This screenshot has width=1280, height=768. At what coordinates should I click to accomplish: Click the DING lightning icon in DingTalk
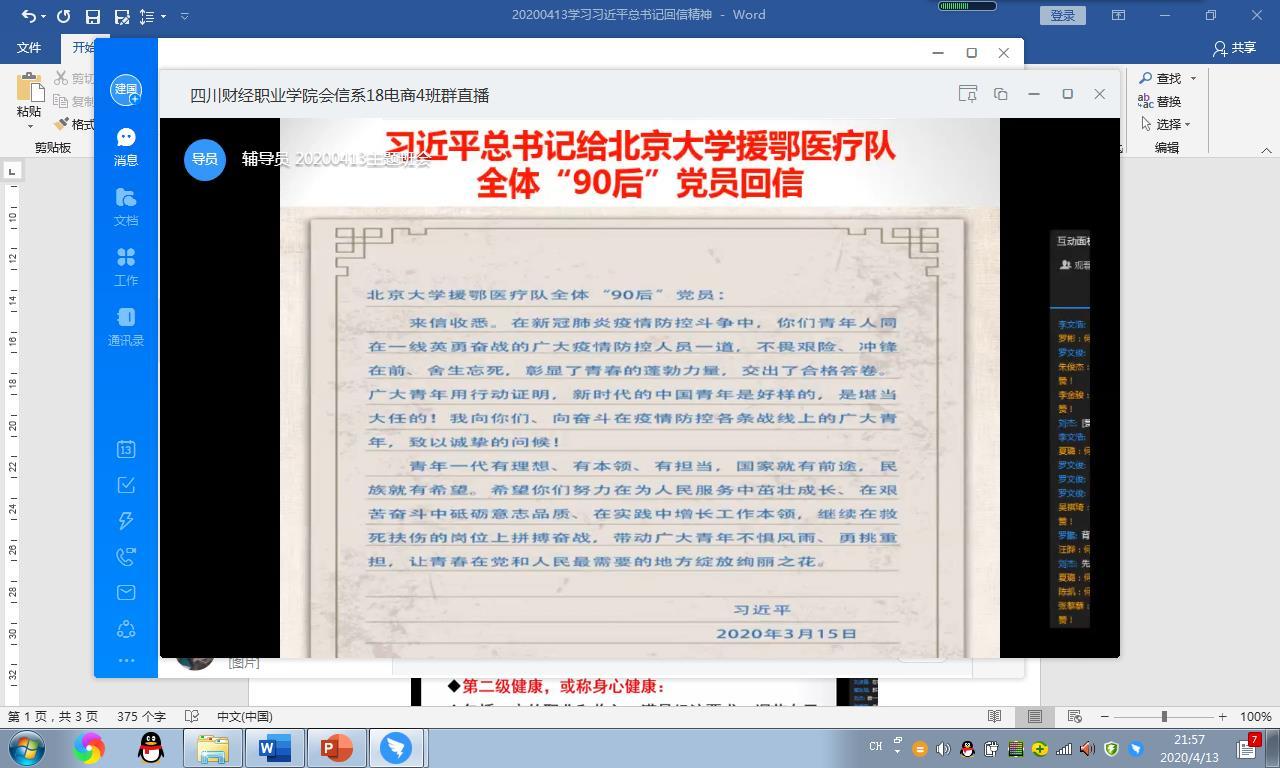coord(126,520)
